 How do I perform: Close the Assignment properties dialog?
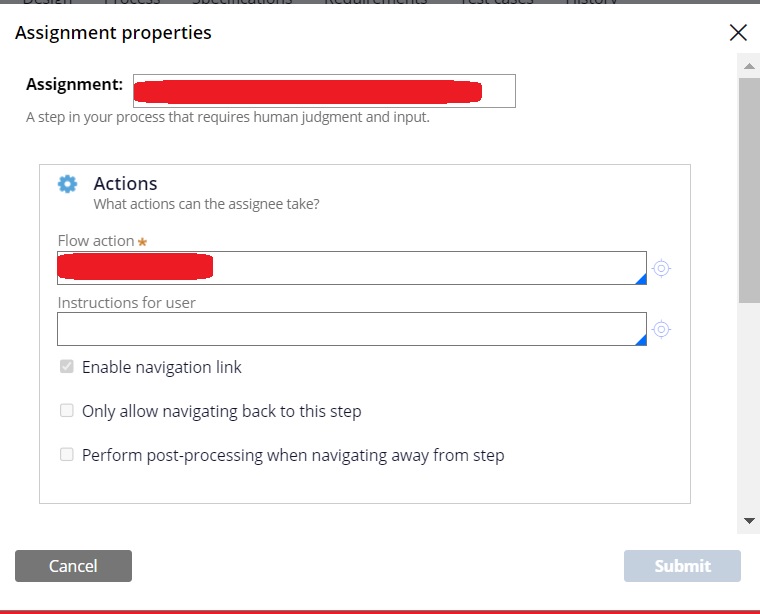coord(738,33)
